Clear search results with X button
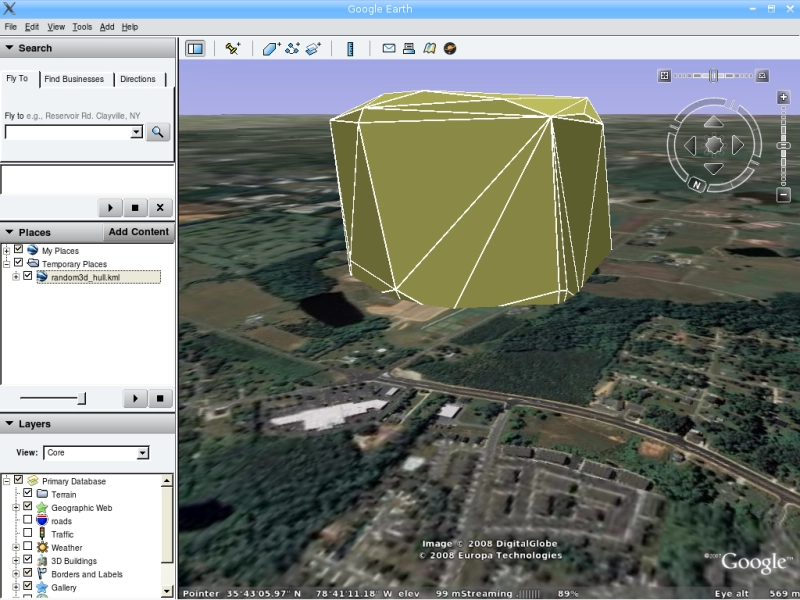Viewport: 800px width, 600px height. [160, 208]
